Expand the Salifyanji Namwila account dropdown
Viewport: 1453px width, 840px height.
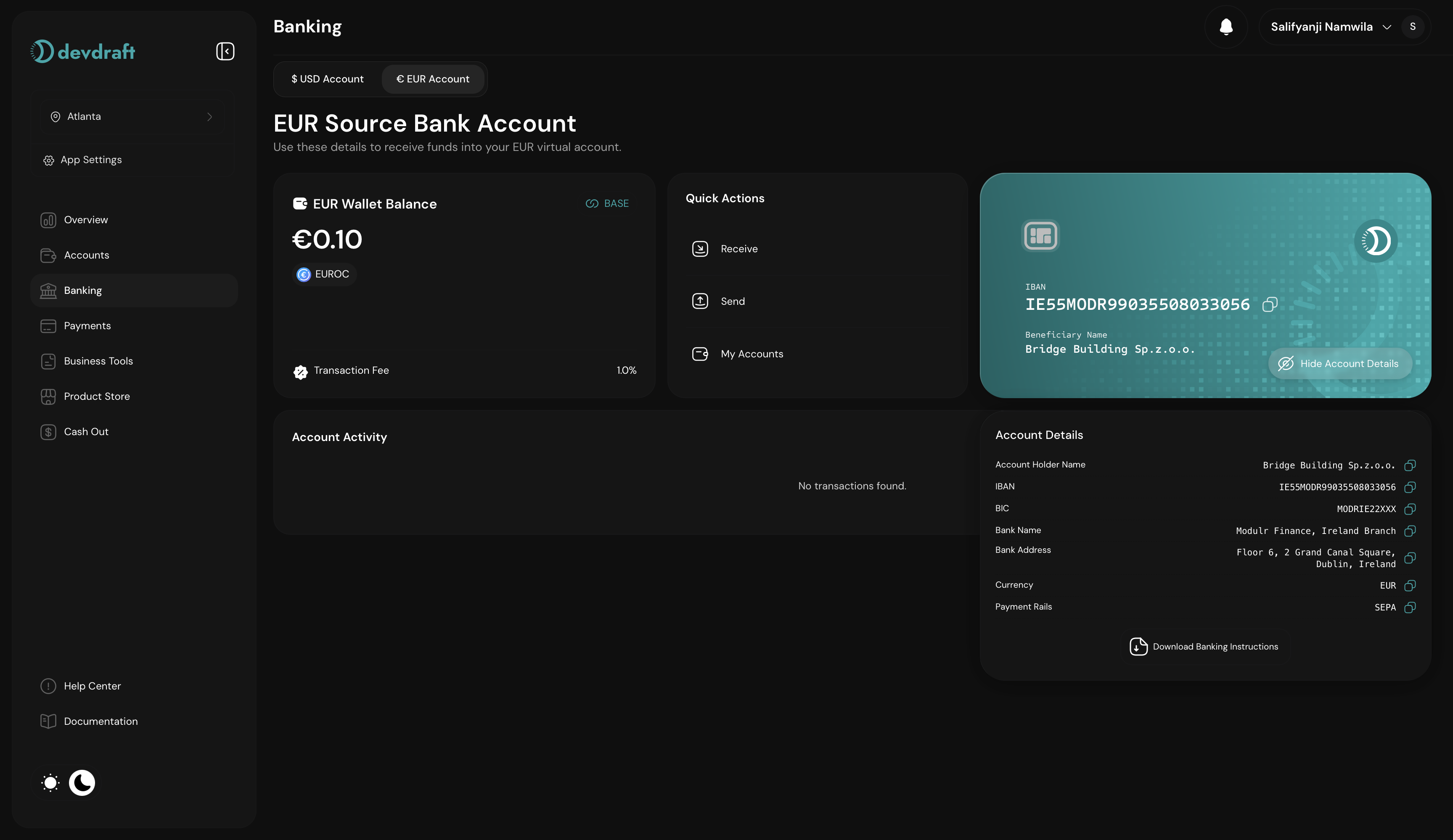point(1387,26)
